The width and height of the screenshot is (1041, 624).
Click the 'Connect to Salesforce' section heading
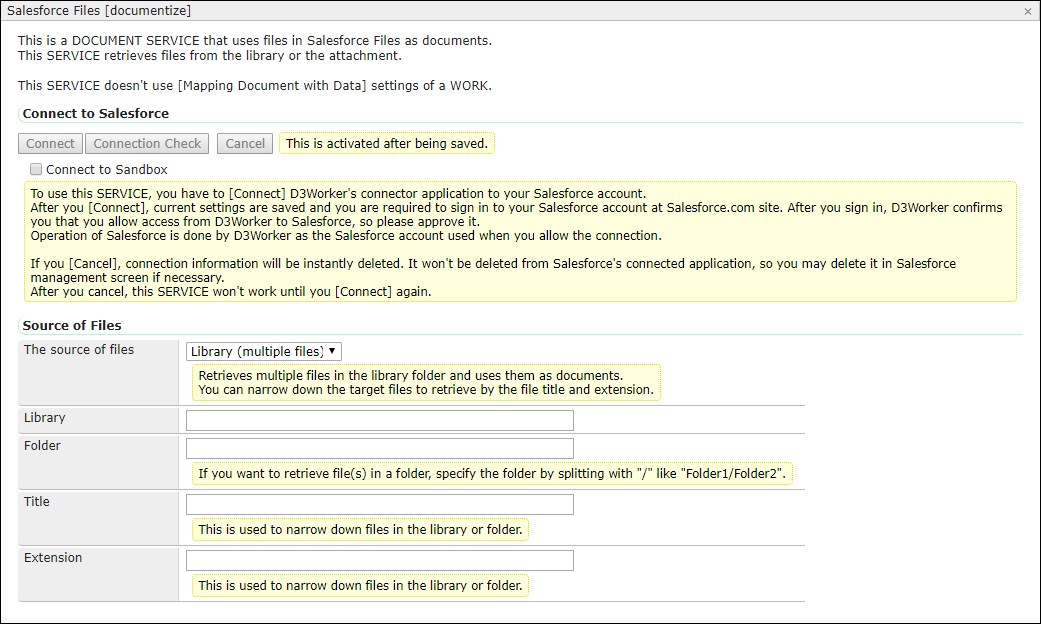[96, 114]
